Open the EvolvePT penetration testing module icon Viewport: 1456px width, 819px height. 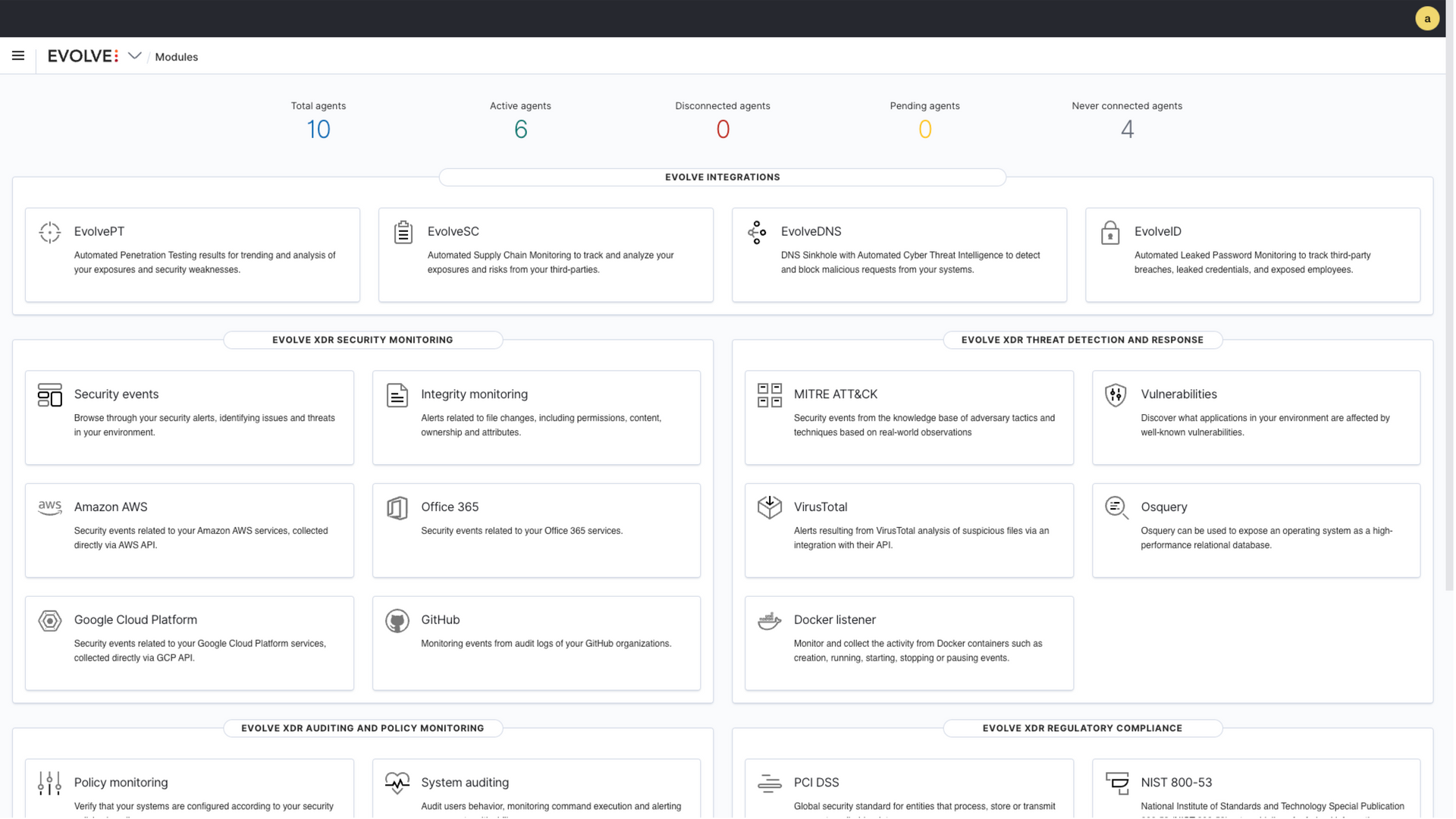click(50, 233)
